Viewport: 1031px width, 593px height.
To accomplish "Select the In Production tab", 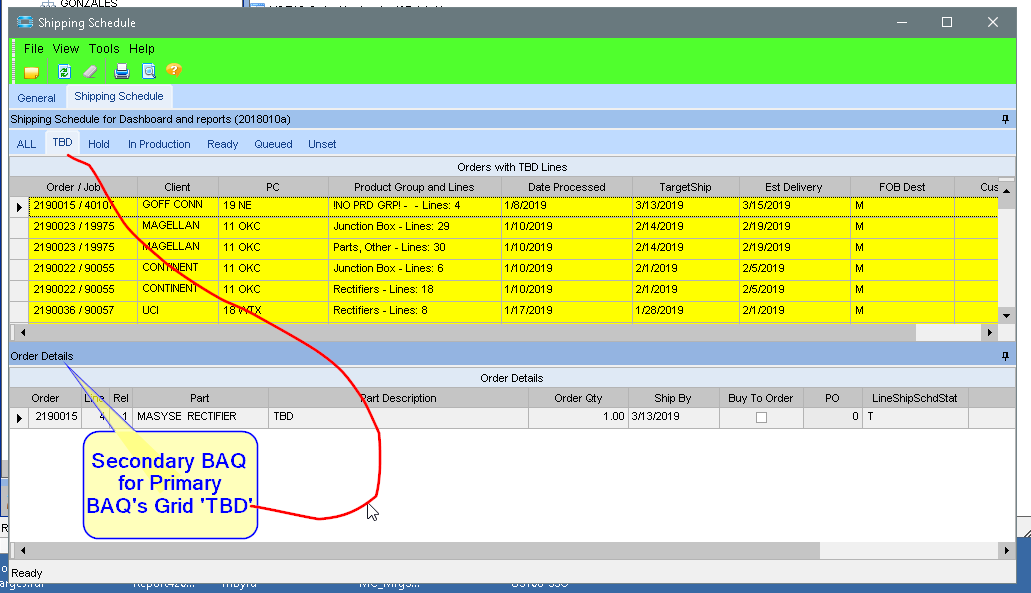I will point(159,144).
